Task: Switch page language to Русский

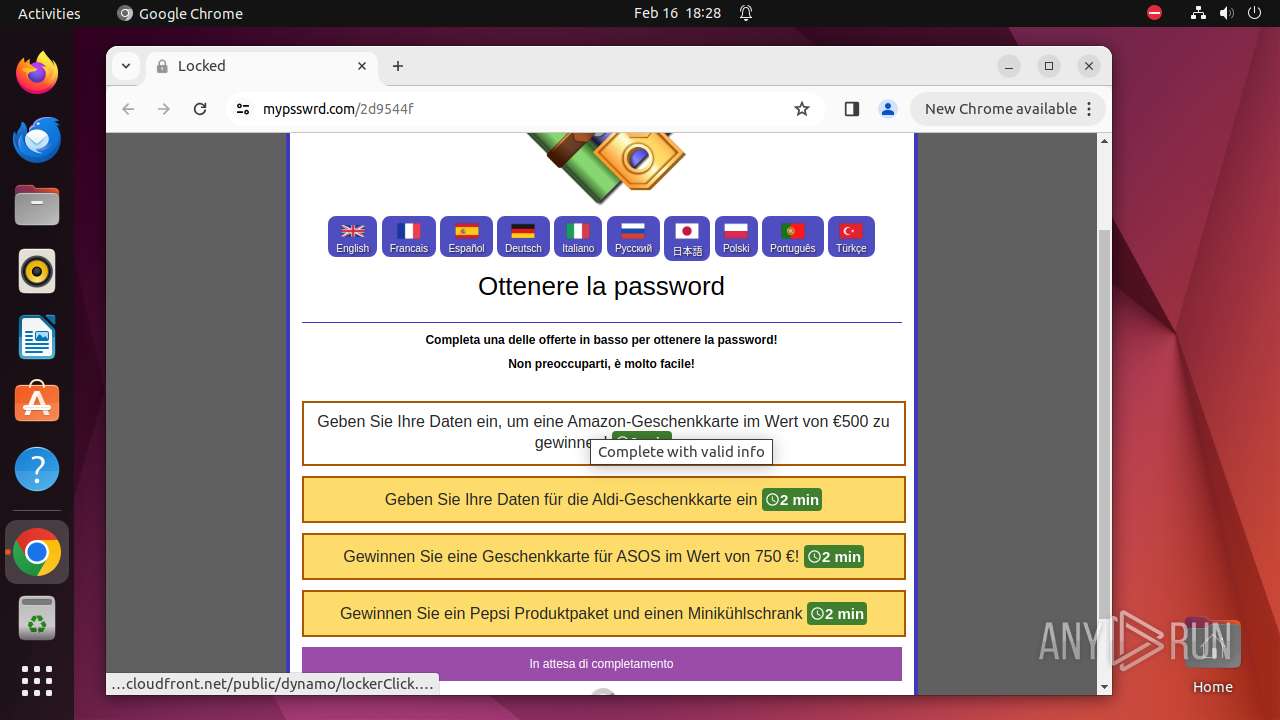Action: click(x=633, y=237)
